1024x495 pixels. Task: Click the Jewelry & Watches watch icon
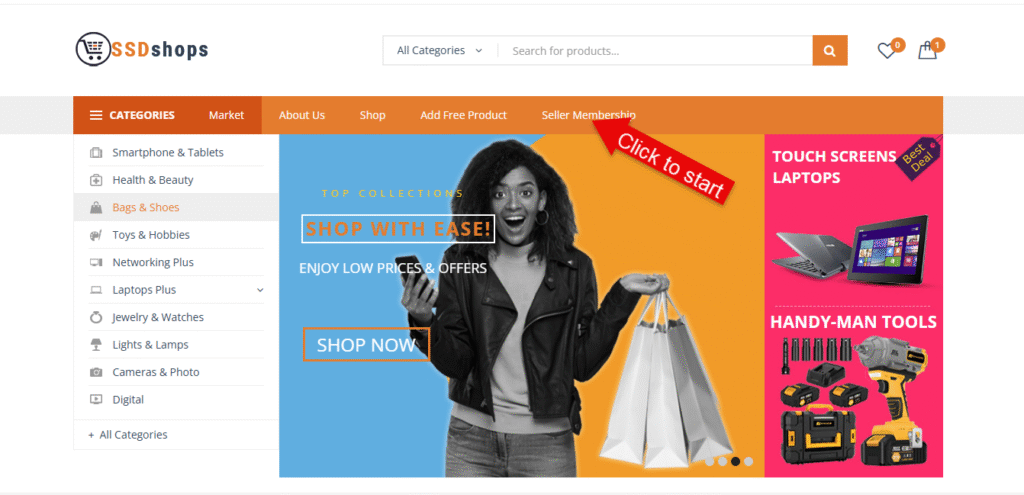click(x=96, y=317)
